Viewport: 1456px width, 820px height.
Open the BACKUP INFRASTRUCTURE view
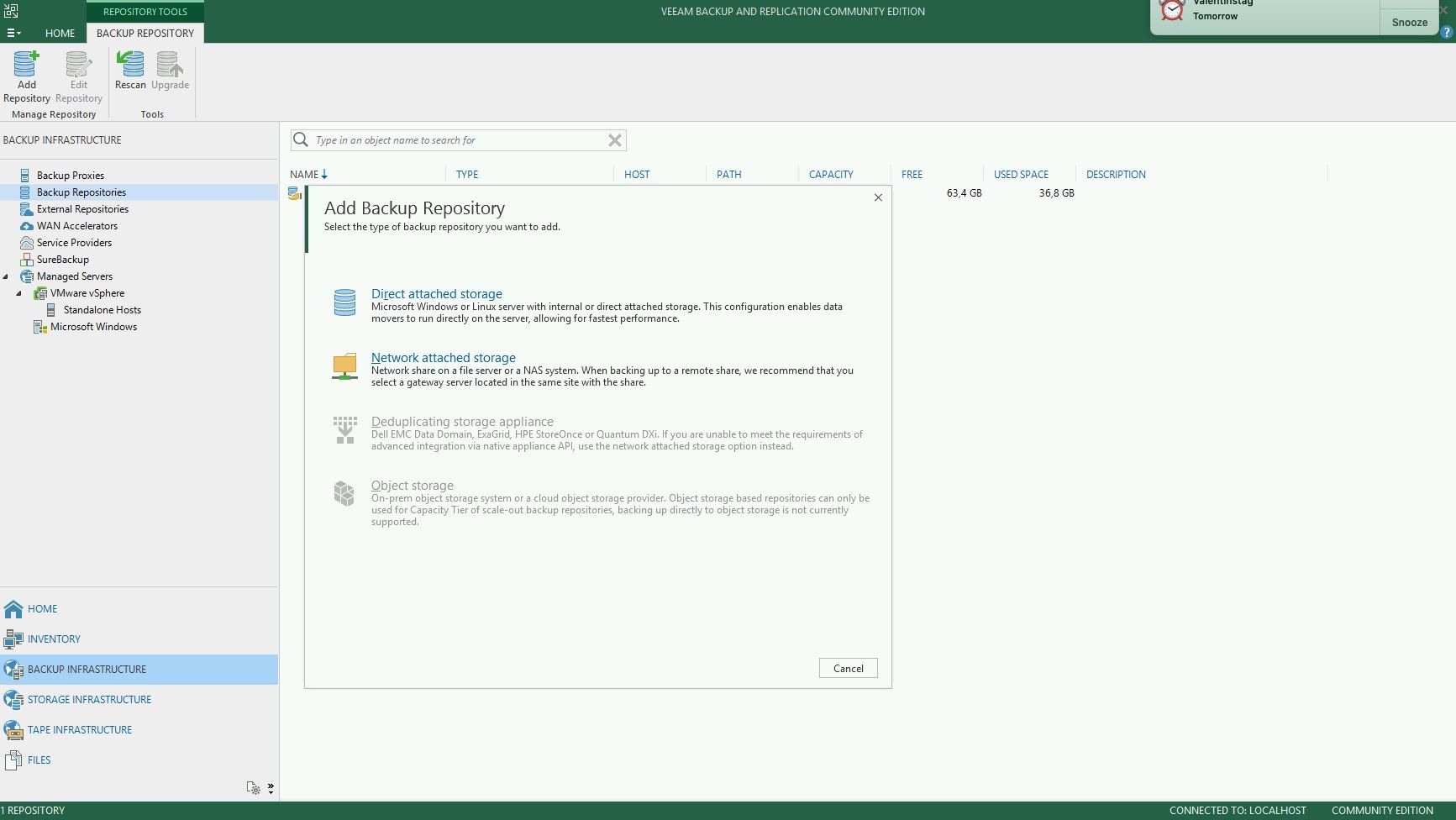tap(139, 670)
